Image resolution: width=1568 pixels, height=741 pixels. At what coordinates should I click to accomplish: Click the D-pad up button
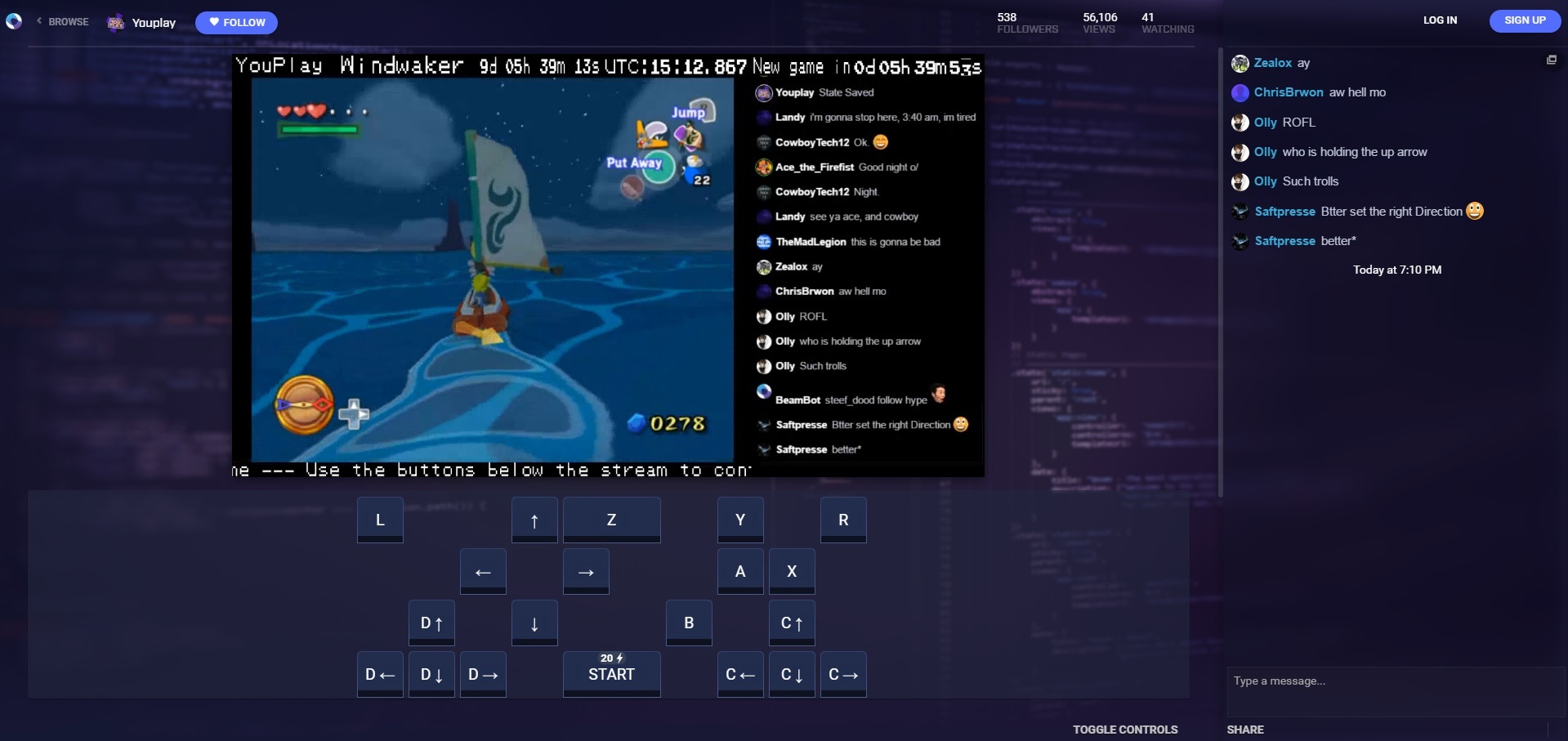click(431, 623)
